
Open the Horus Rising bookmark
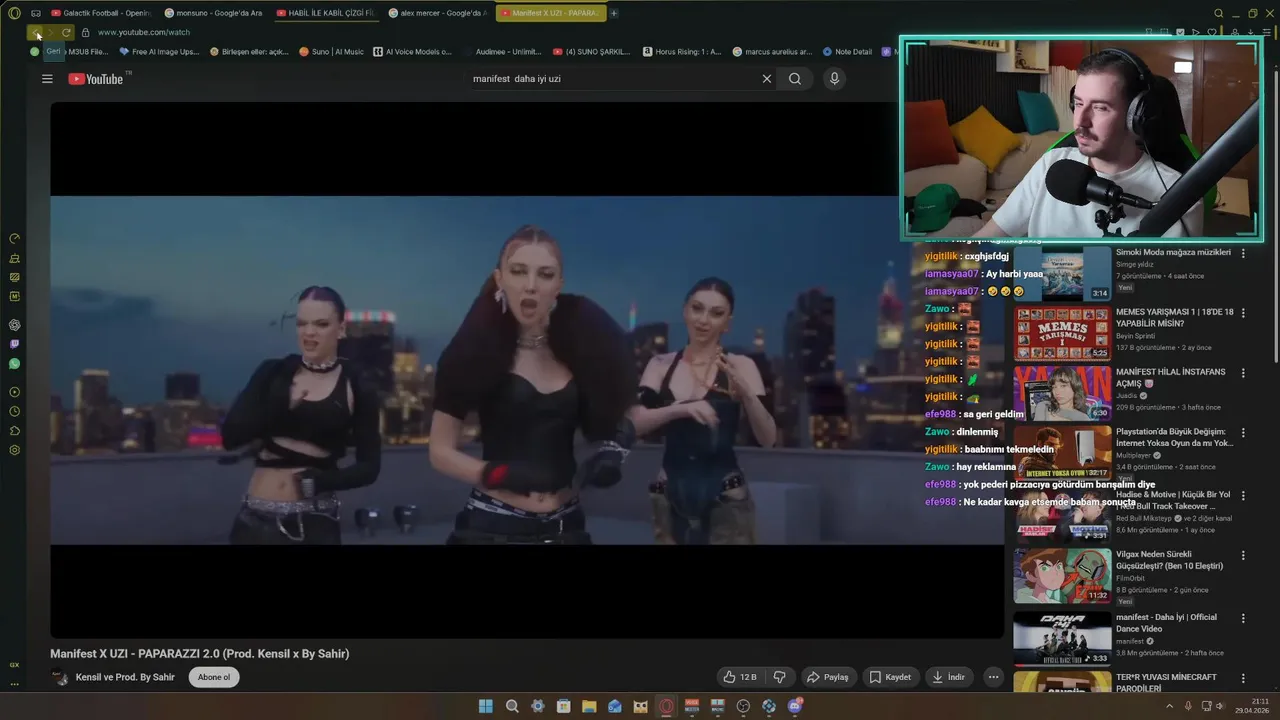click(682, 51)
